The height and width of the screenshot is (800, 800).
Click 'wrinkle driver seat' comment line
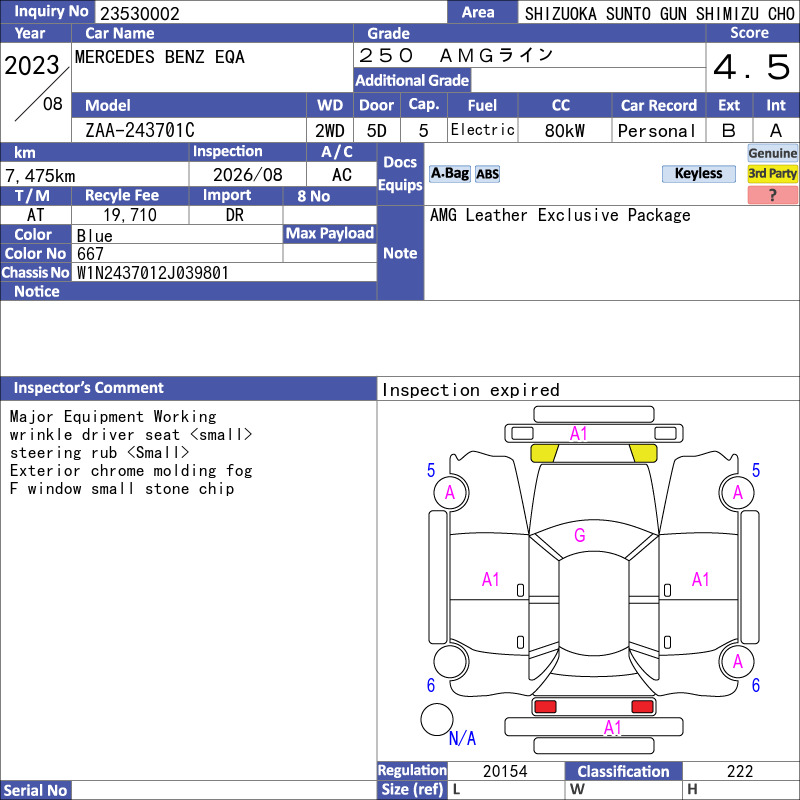[131, 435]
